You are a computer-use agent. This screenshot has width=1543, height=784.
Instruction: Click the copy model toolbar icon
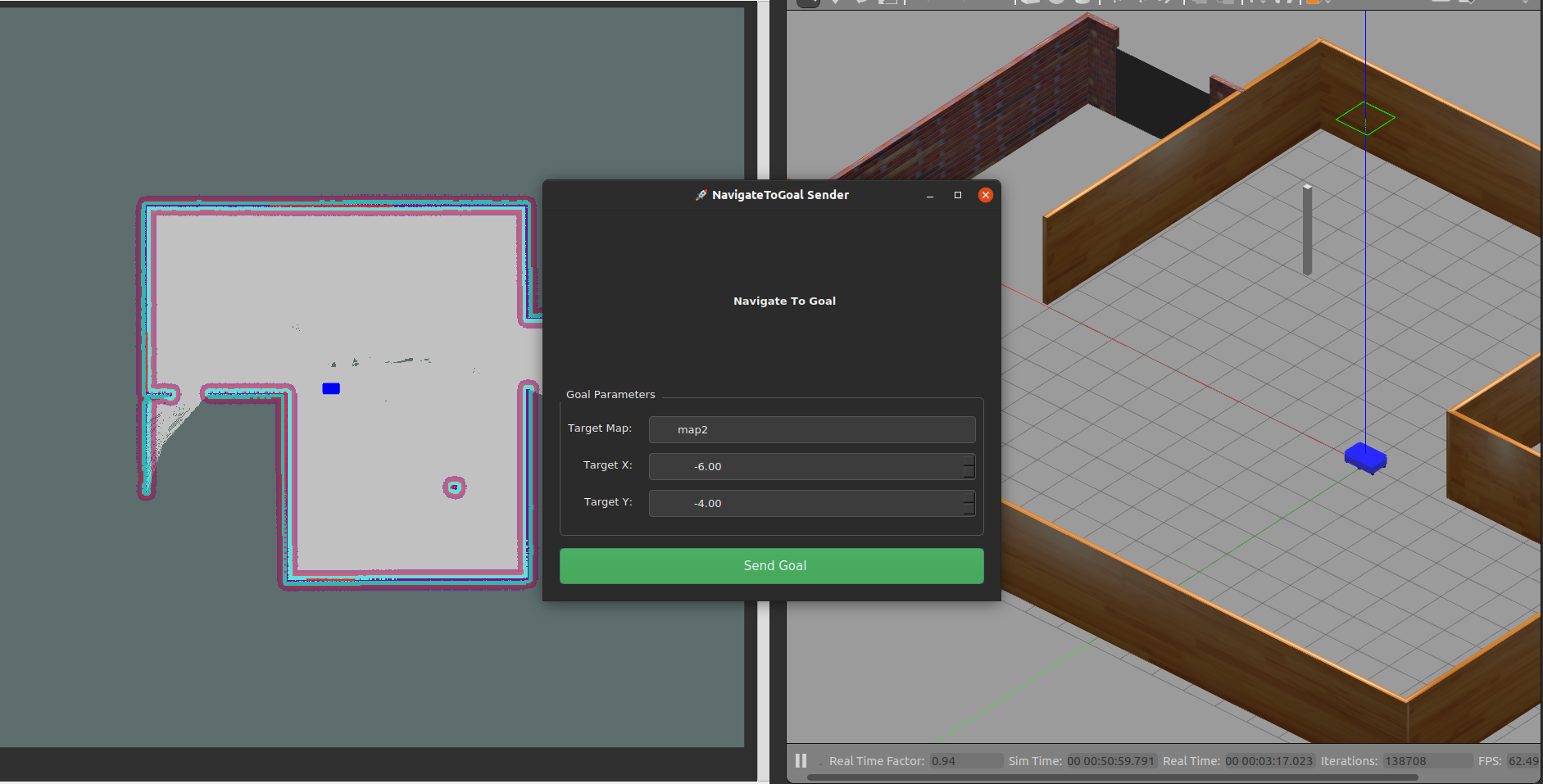coord(1200,3)
